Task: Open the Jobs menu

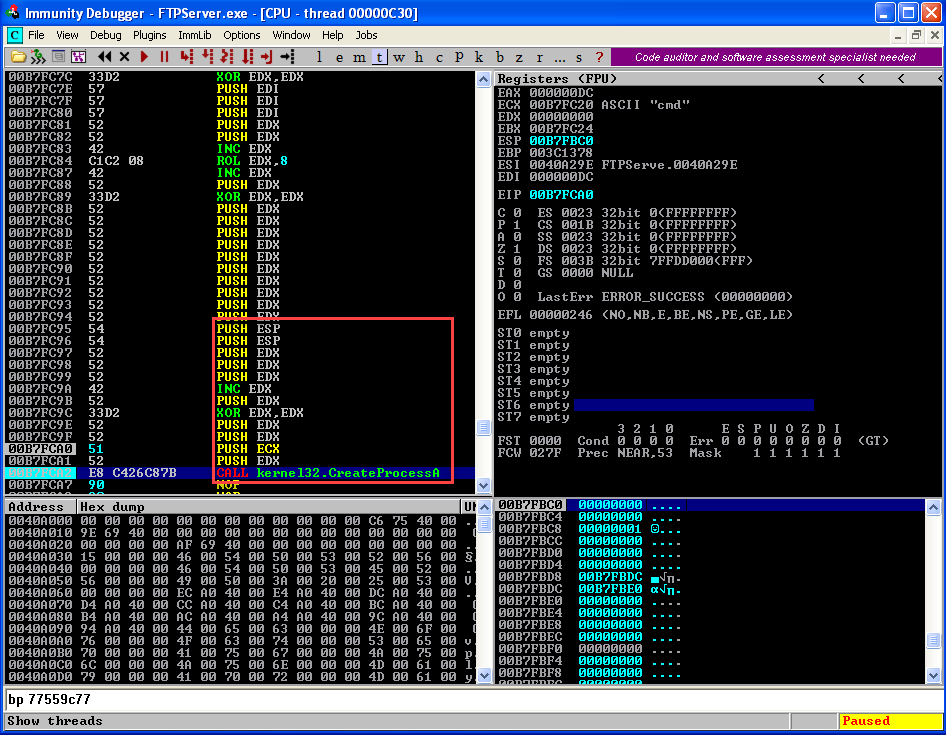Action: click(x=366, y=35)
